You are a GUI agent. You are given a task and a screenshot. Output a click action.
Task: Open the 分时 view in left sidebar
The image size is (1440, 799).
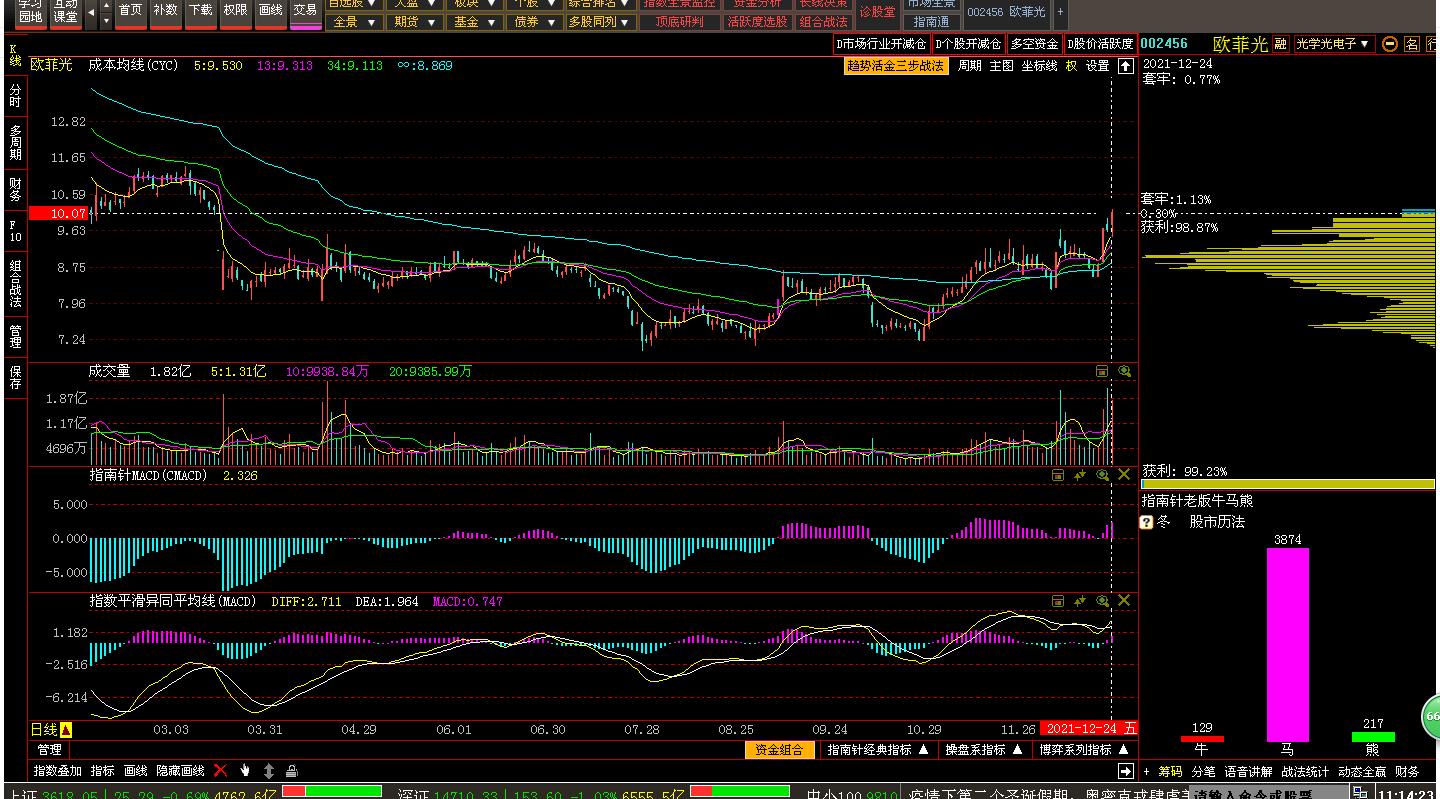pos(15,96)
